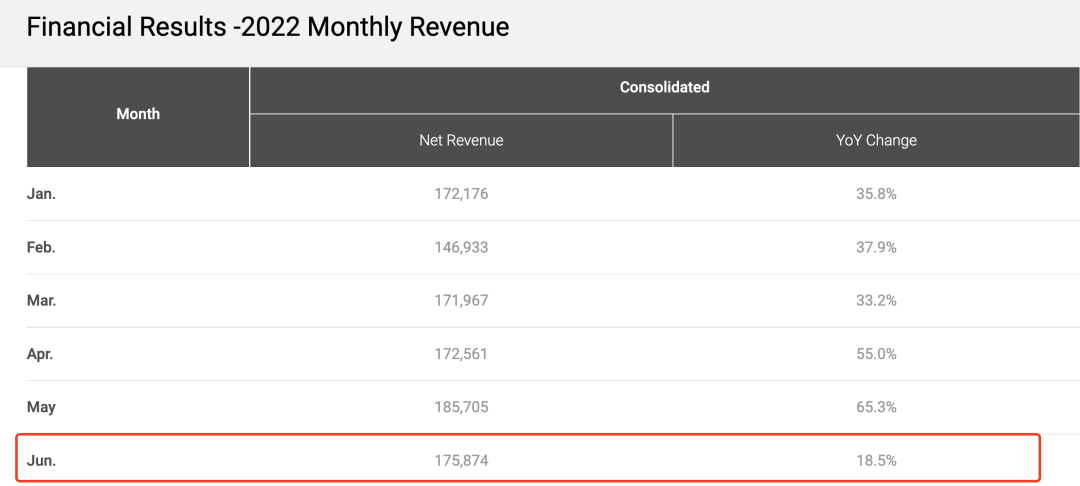Select the June YoY change 18.5%

pyautogui.click(x=876, y=460)
